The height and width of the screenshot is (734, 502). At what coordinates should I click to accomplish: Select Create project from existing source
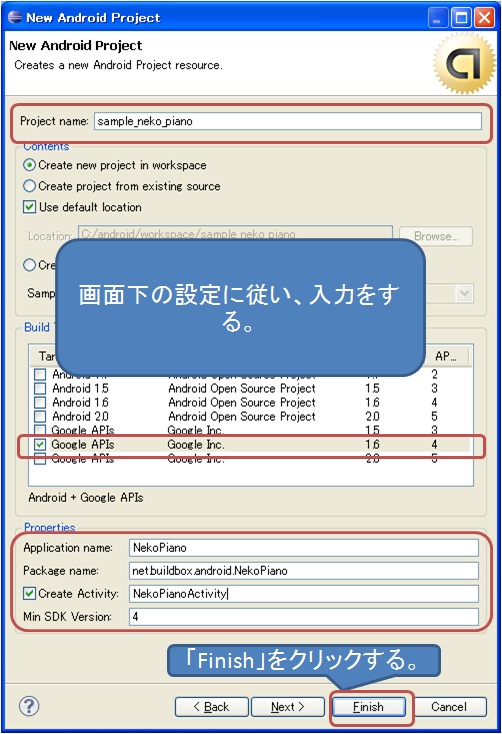click(30, 186)
